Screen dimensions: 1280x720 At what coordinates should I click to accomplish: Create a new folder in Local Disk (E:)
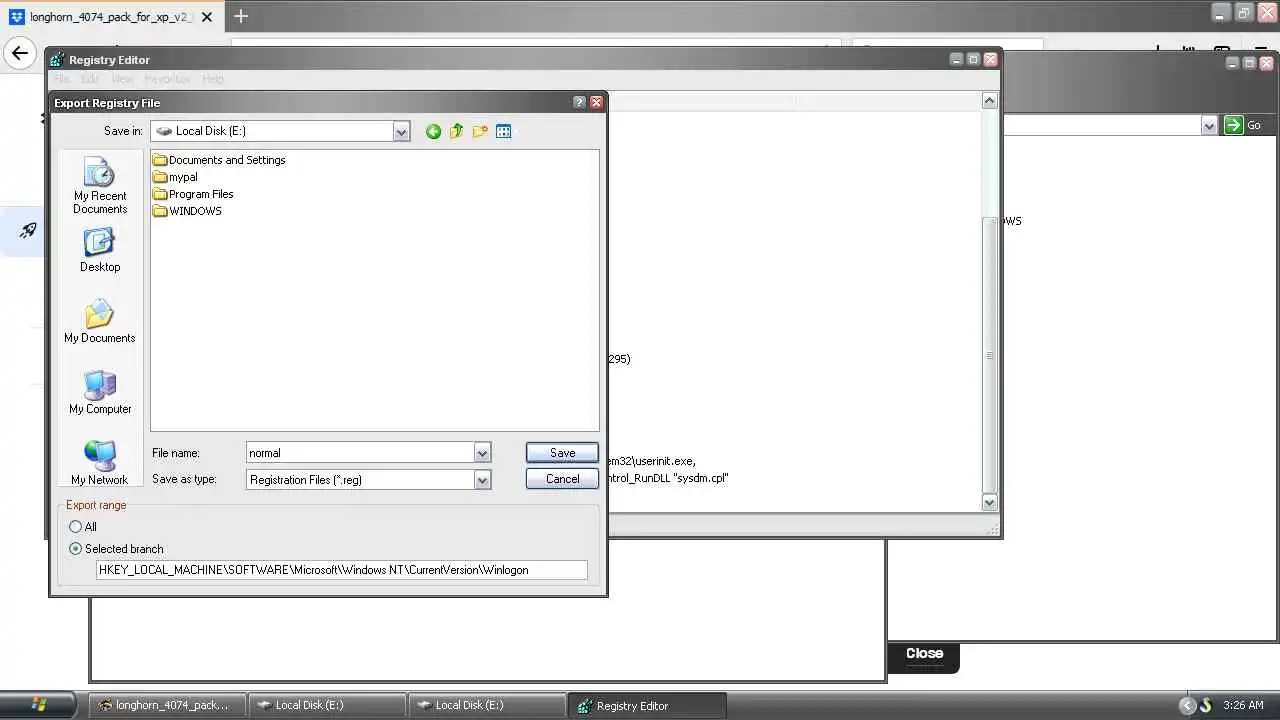pos(480,131)
